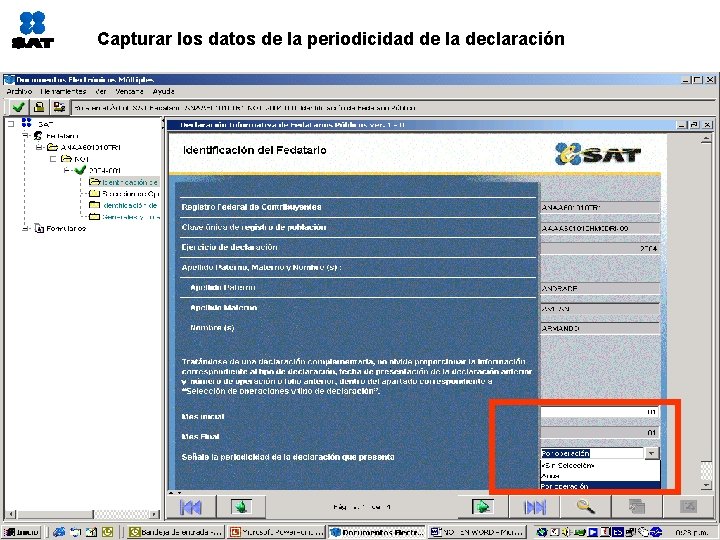
Task: Click the padlock toolbar icon
Action: [39, 107]
